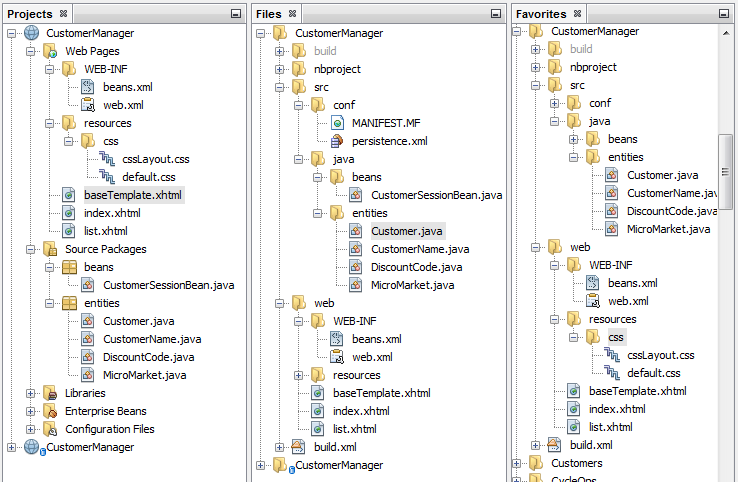Expand the conf folder in Favorites panel
The height and width of the screenshot is (482, 738).
click(x=554, y=103)
